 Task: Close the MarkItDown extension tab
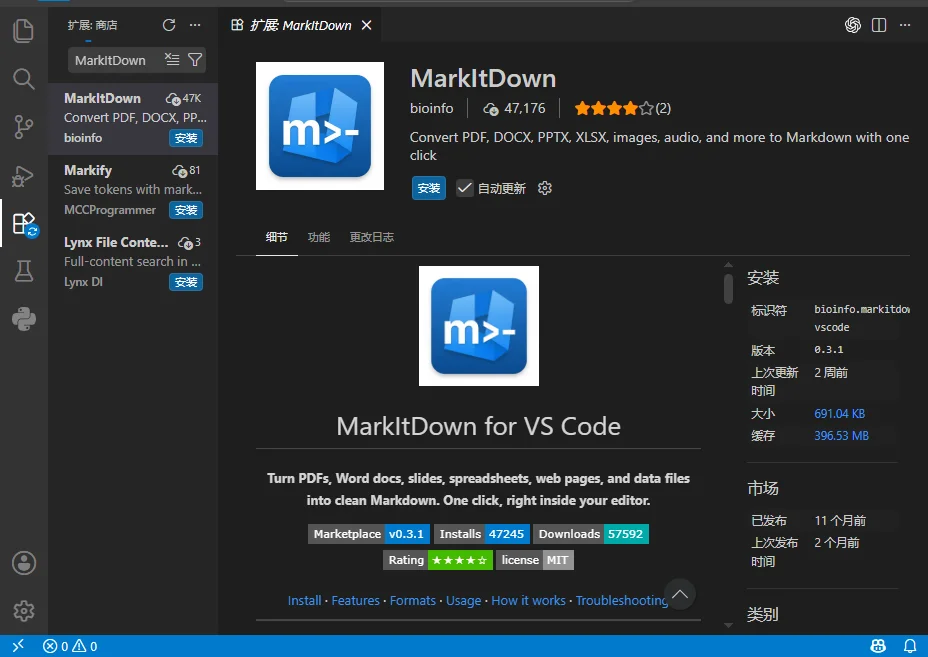(x=366, y=25)
